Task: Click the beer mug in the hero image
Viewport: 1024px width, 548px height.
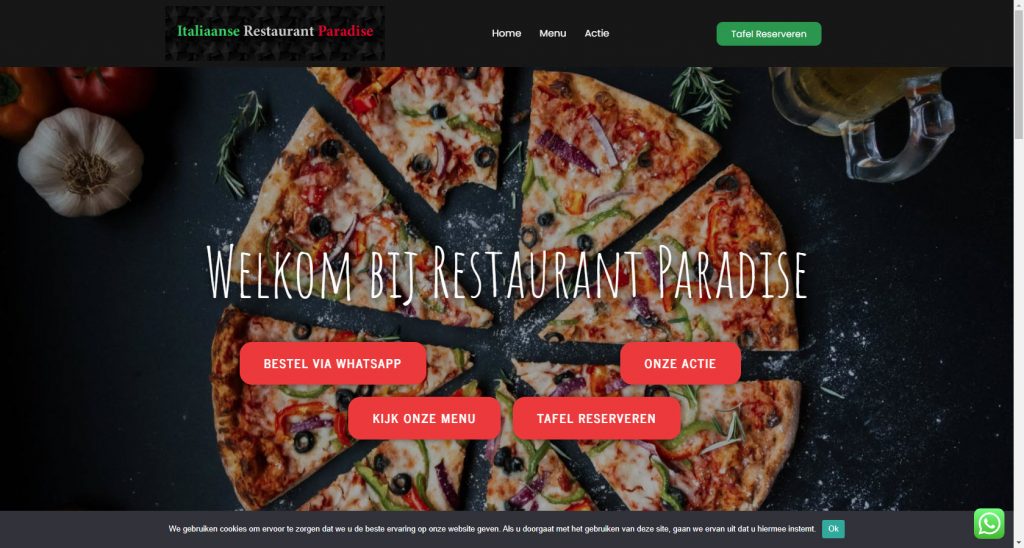Action: 862,123
